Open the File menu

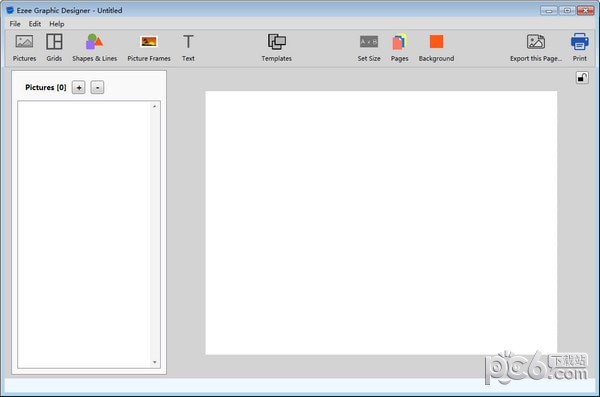pos(15,24)
